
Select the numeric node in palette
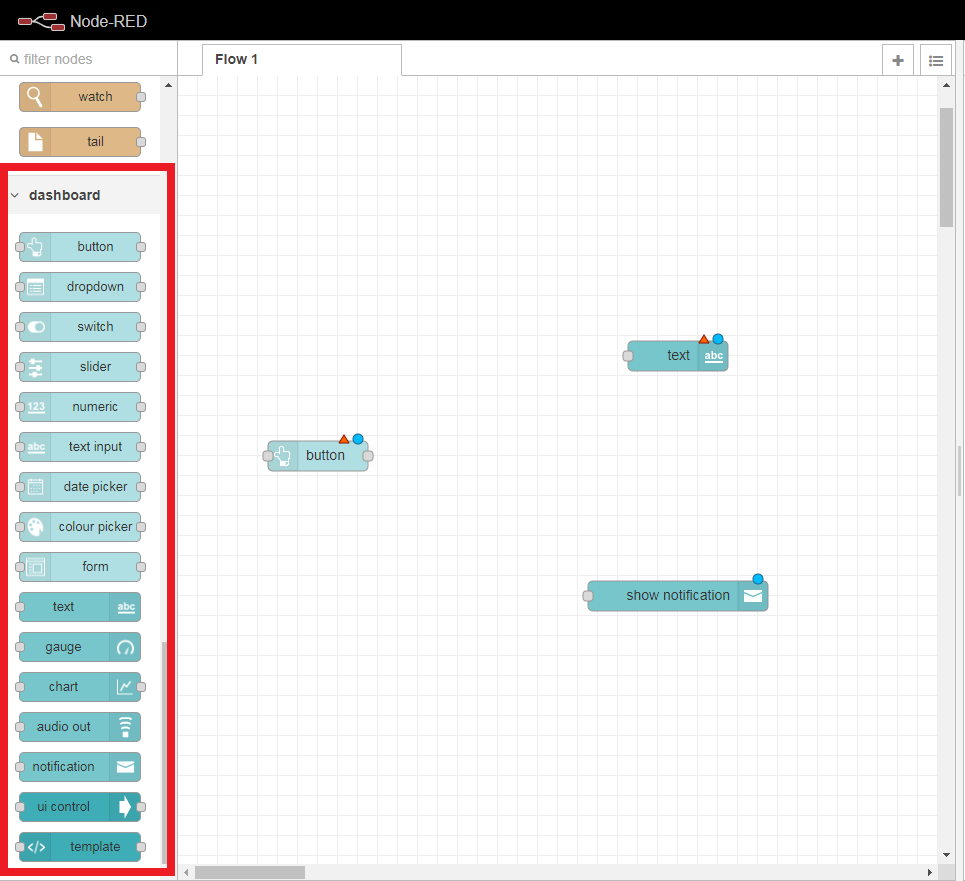point(80,407)
